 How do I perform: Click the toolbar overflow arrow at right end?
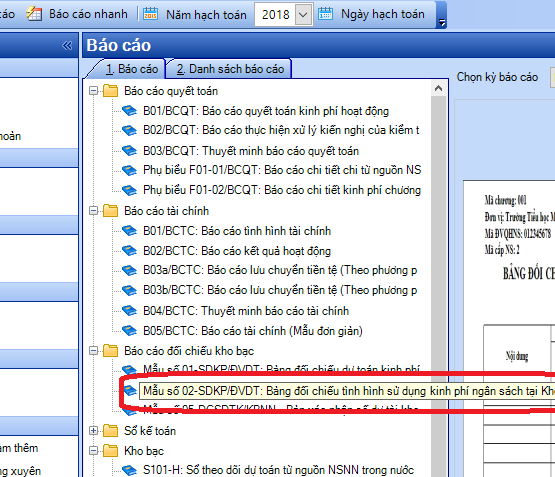pos(441,23)
